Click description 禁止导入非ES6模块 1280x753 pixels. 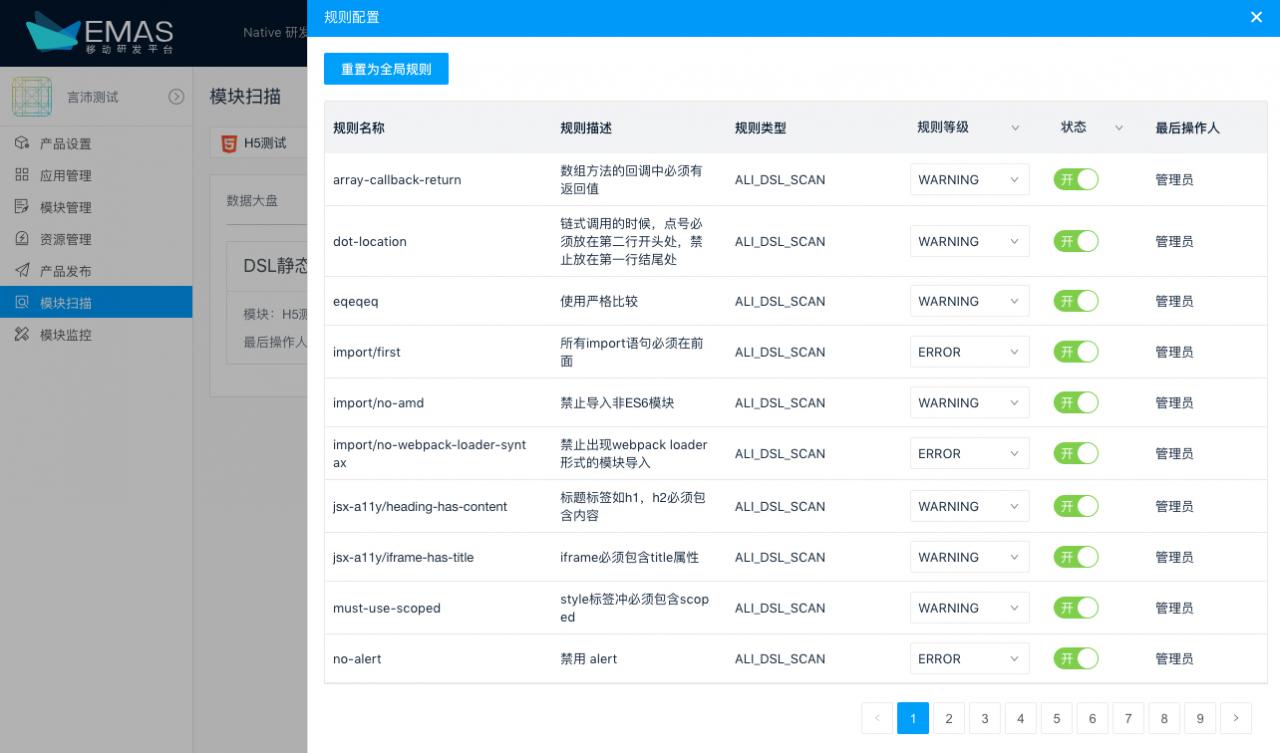[617, 403]
